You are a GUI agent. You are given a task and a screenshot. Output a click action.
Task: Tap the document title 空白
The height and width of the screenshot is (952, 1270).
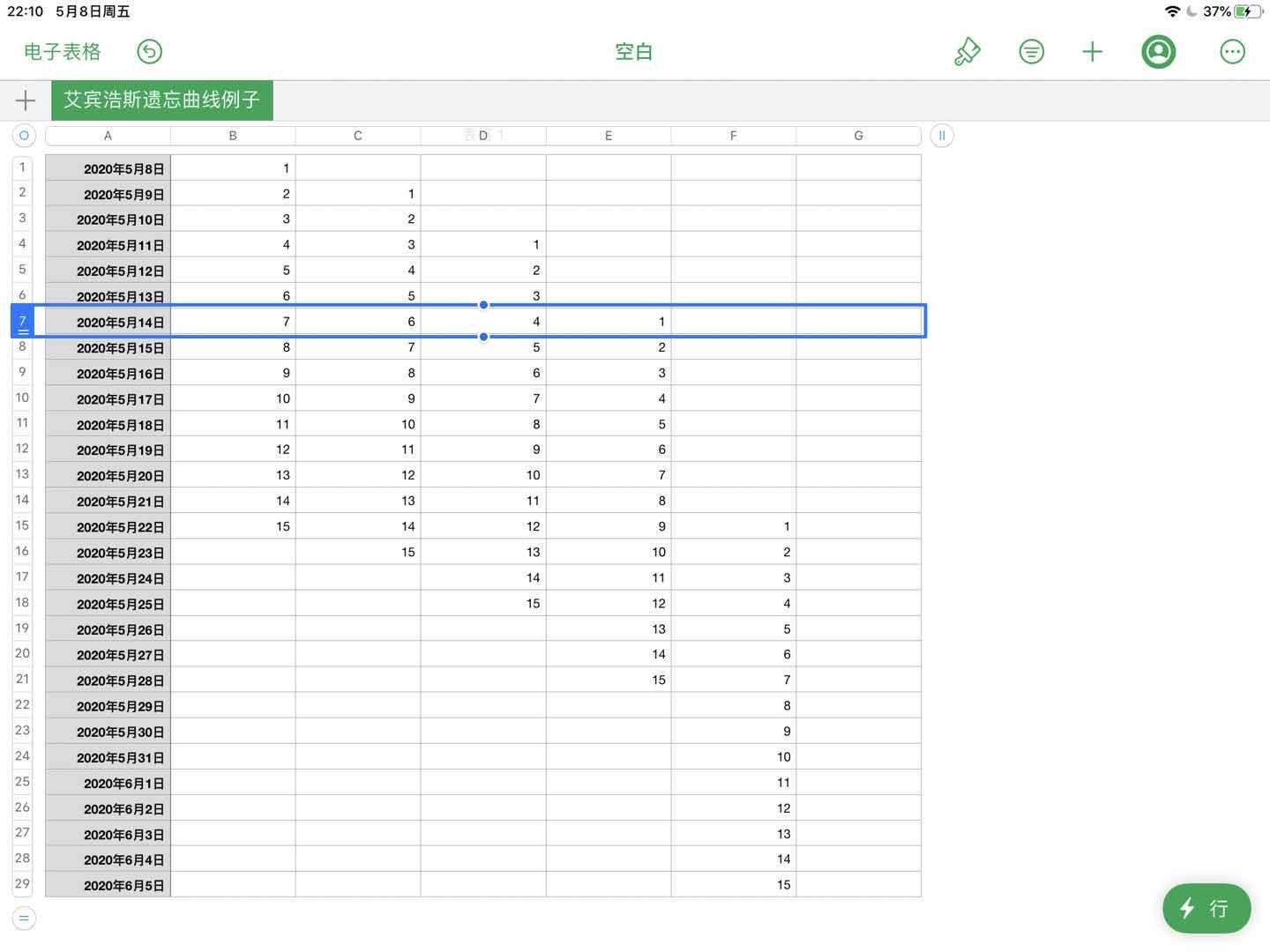[634, 52]
